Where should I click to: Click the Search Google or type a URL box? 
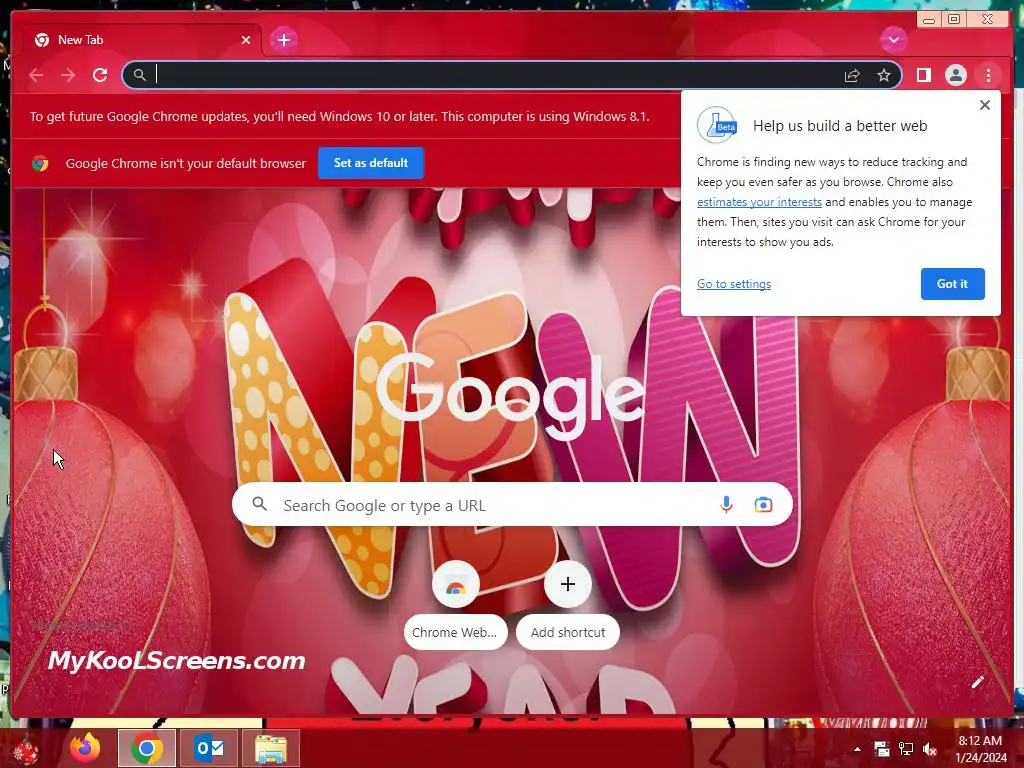[512, 505]
